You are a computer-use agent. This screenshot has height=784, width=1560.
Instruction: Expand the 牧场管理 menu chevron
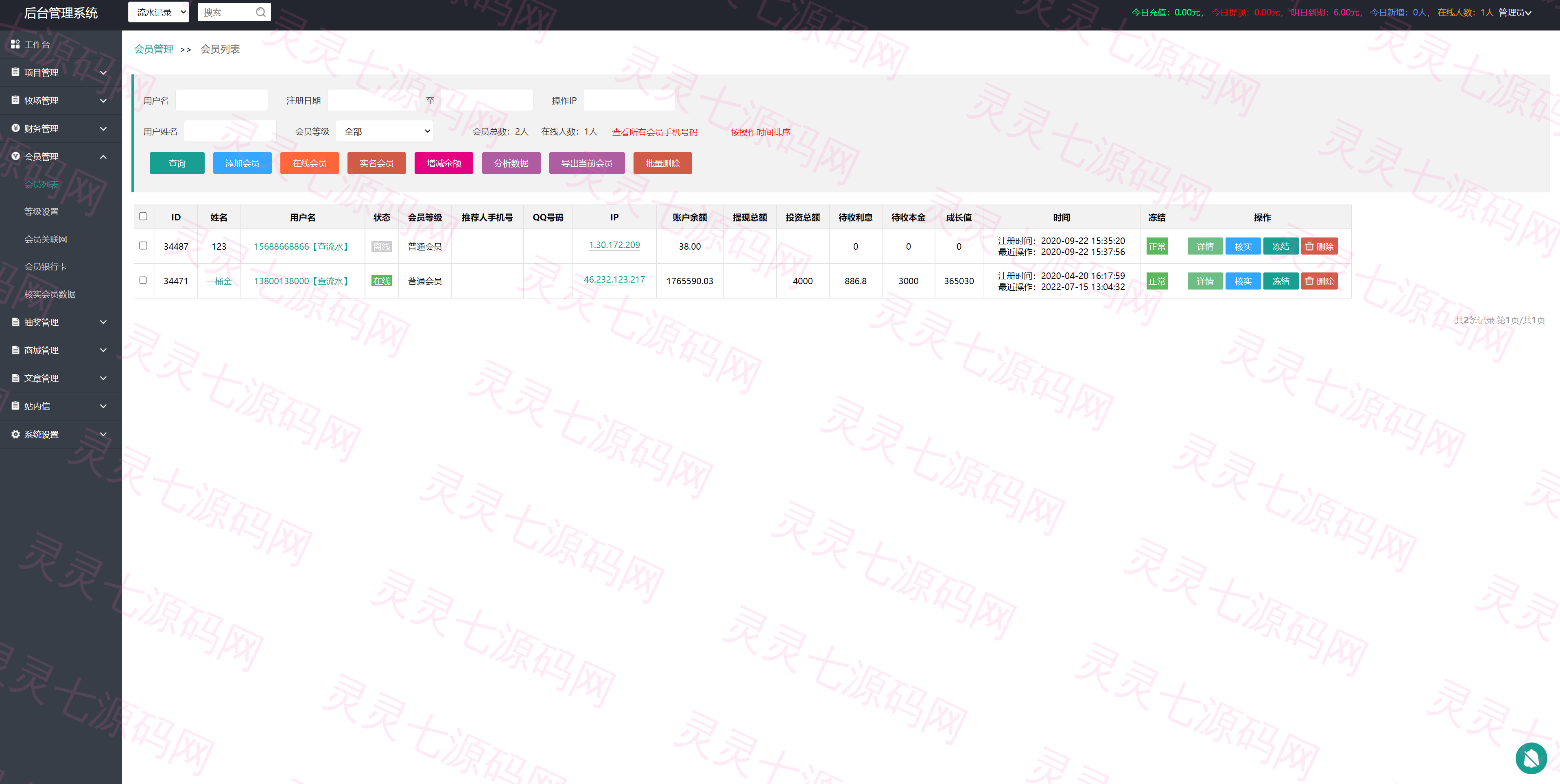[x=103, y=100]
